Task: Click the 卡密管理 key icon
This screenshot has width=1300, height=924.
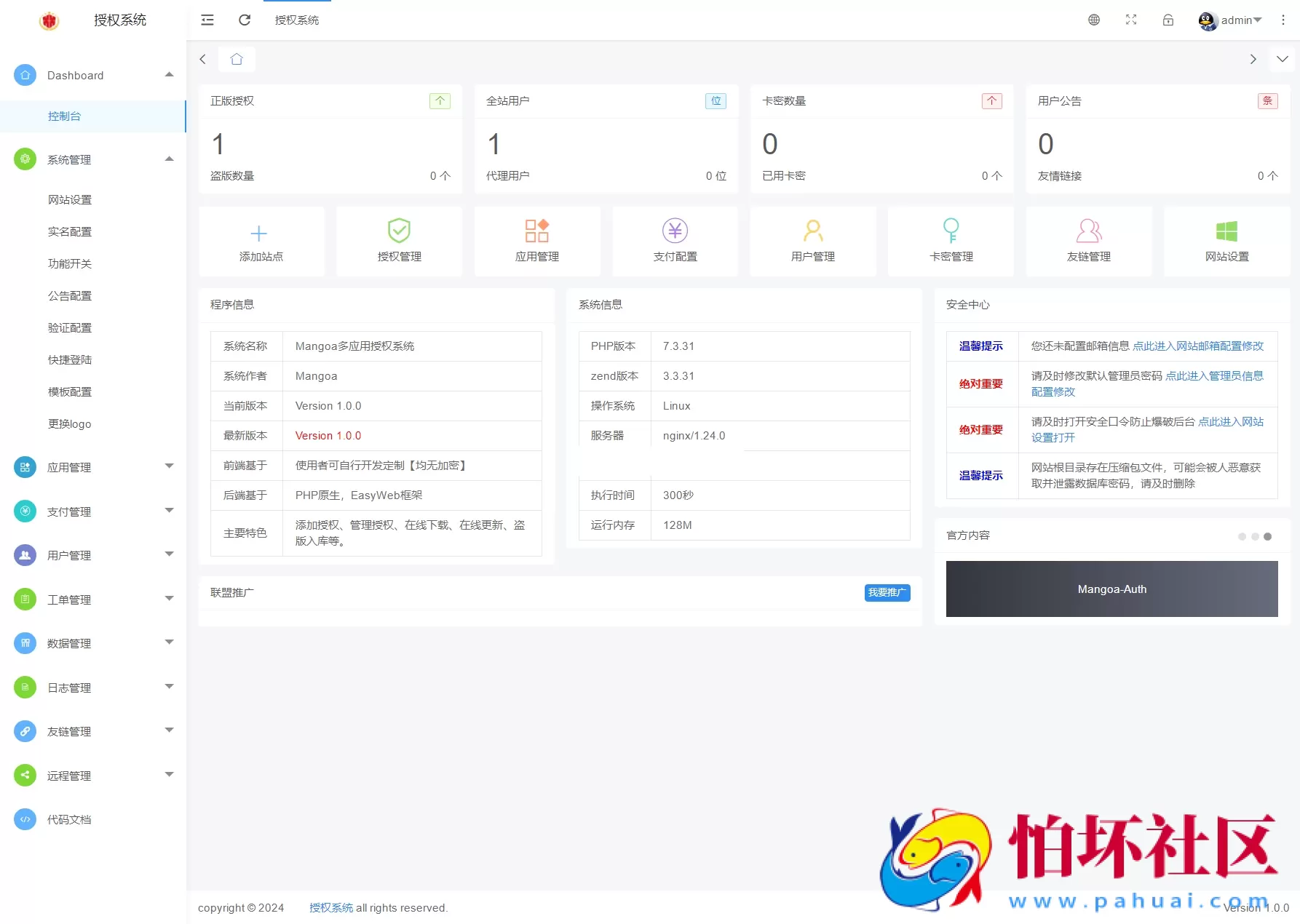Action: [951, 241]
